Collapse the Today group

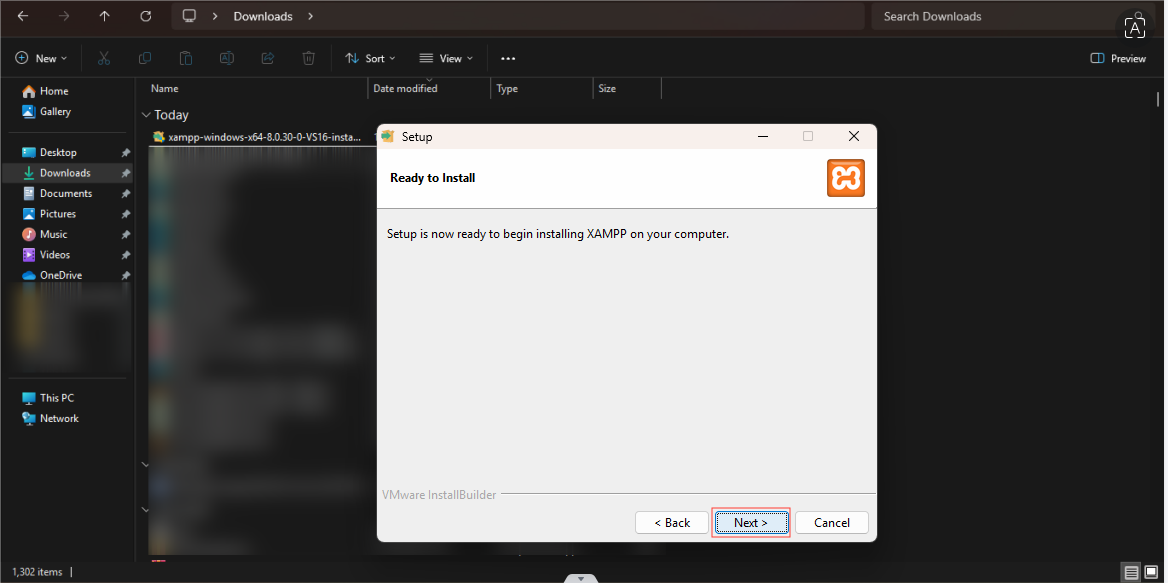point(145,115)
